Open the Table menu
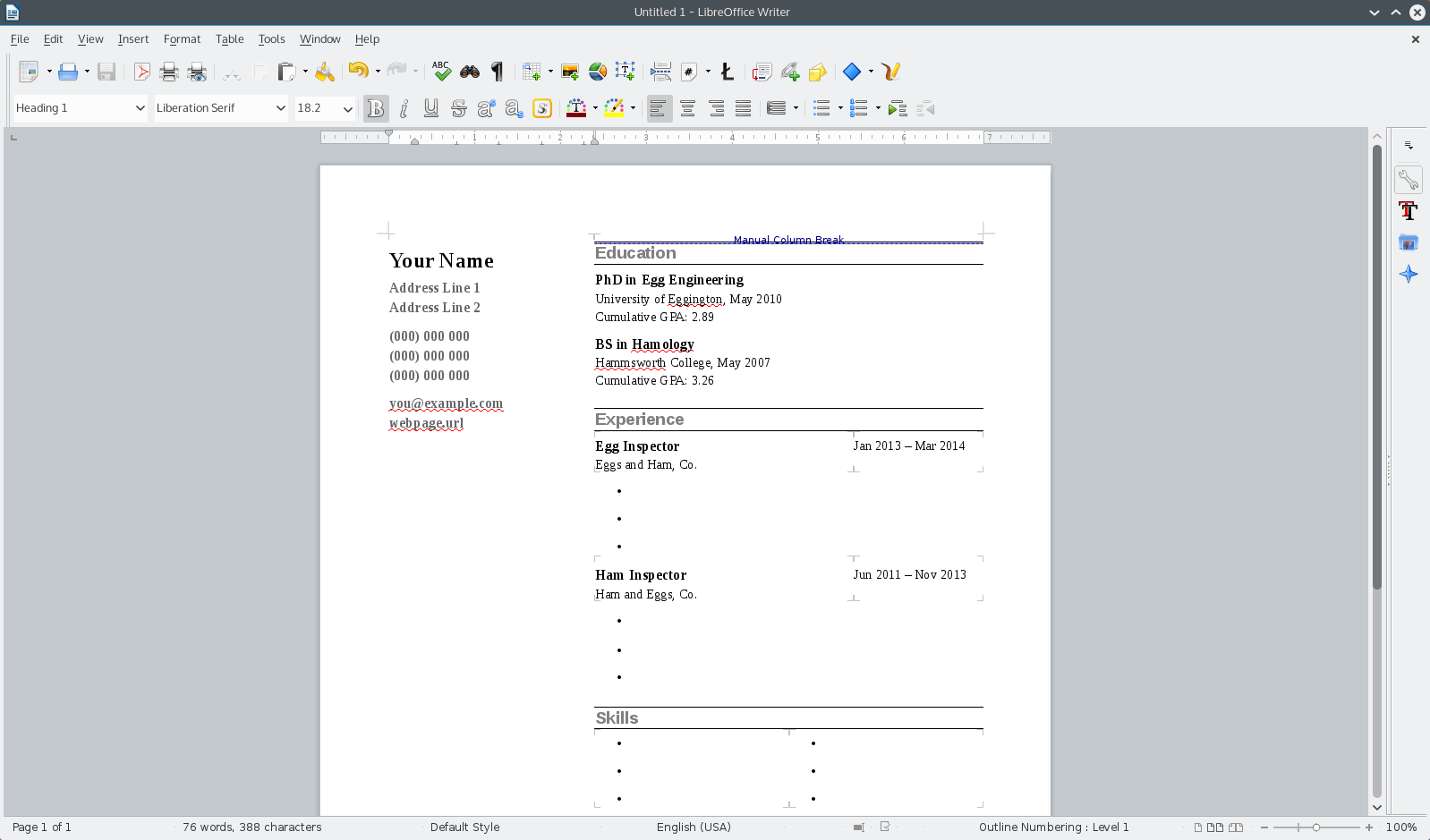 click(229, 39)
